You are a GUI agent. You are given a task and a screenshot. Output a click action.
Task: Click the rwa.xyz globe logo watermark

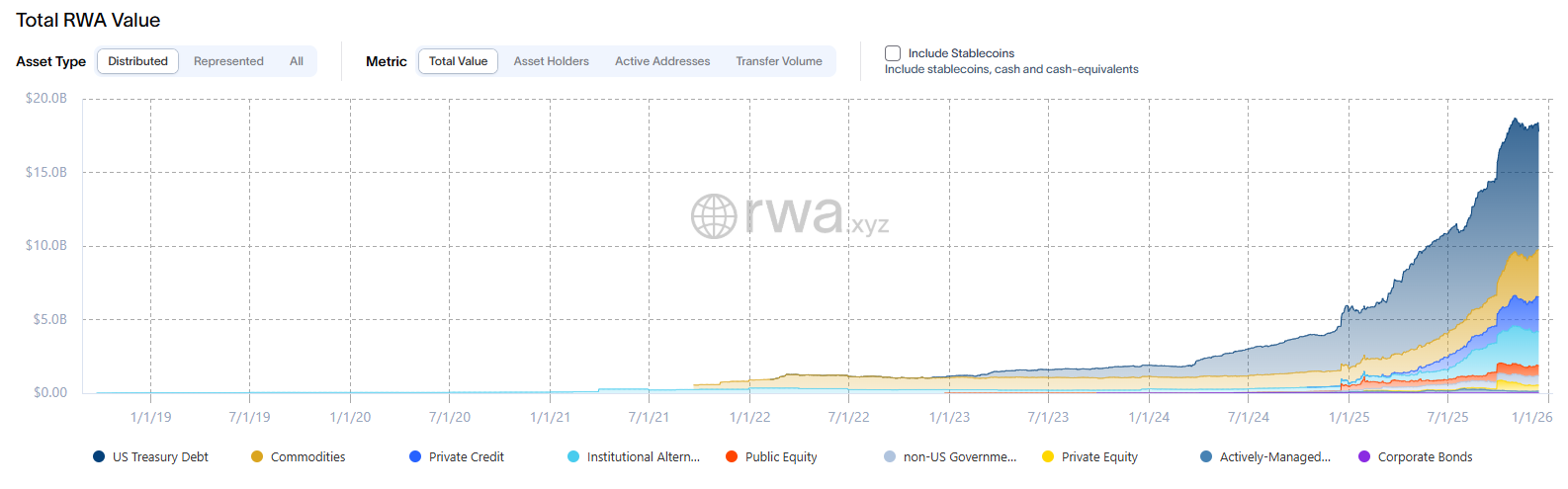714,215
